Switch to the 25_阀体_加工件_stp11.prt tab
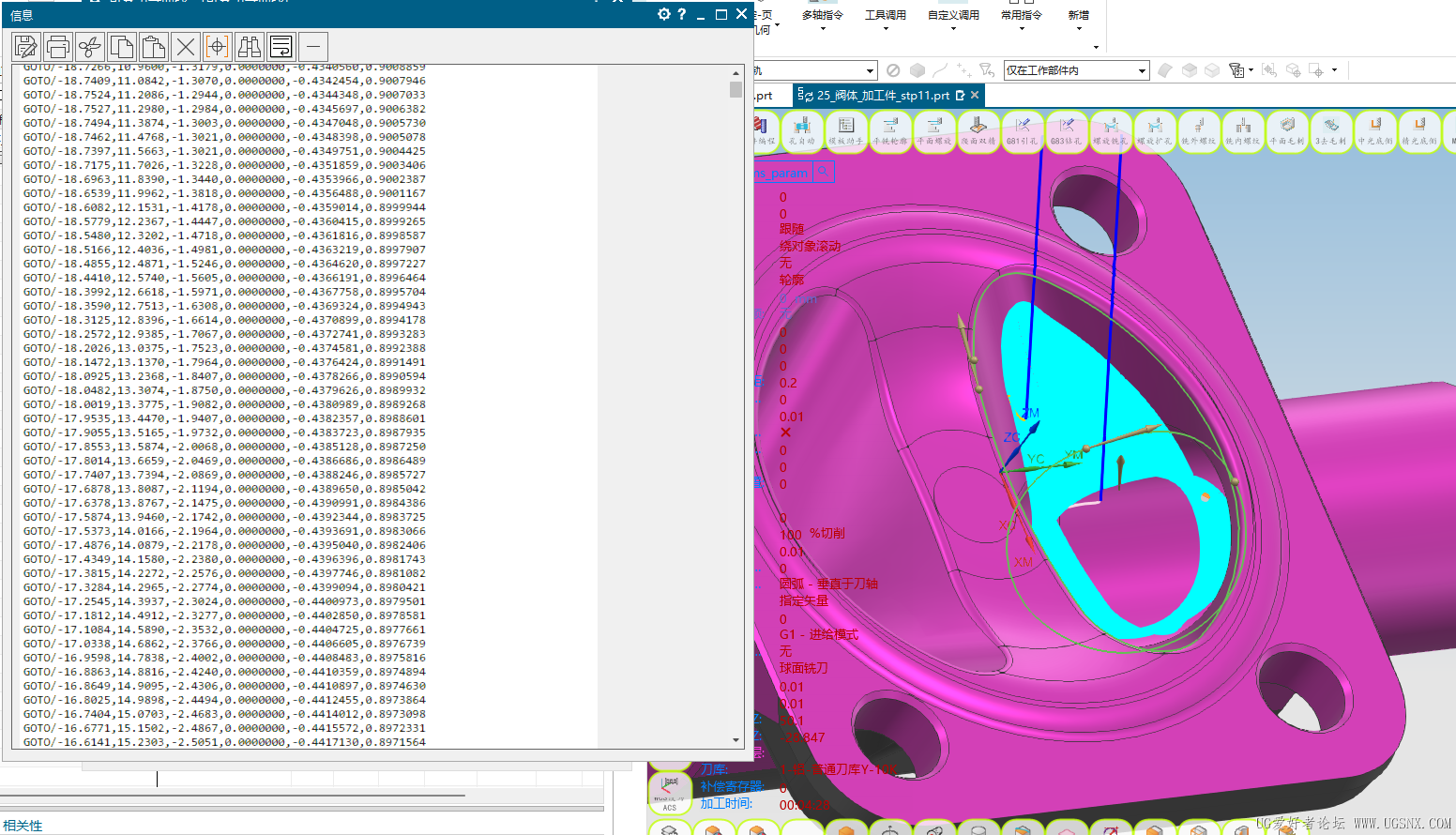 [882, 95]
